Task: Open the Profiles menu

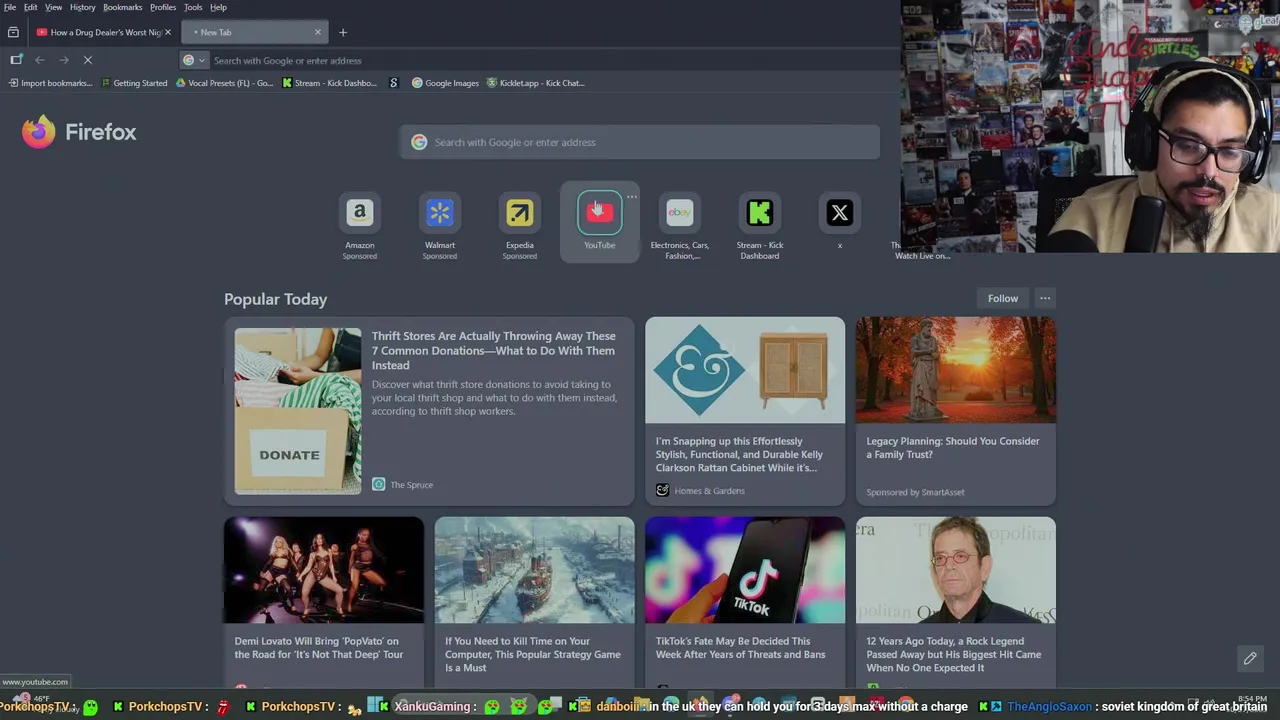Action: click(x=163, y=7)
